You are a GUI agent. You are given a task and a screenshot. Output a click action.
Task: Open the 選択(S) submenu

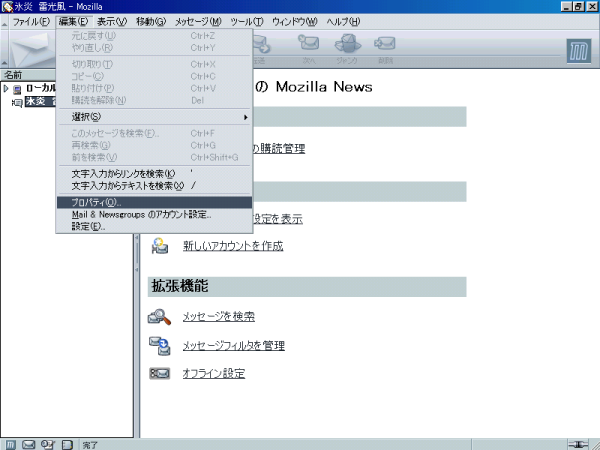tap(154, 117)
